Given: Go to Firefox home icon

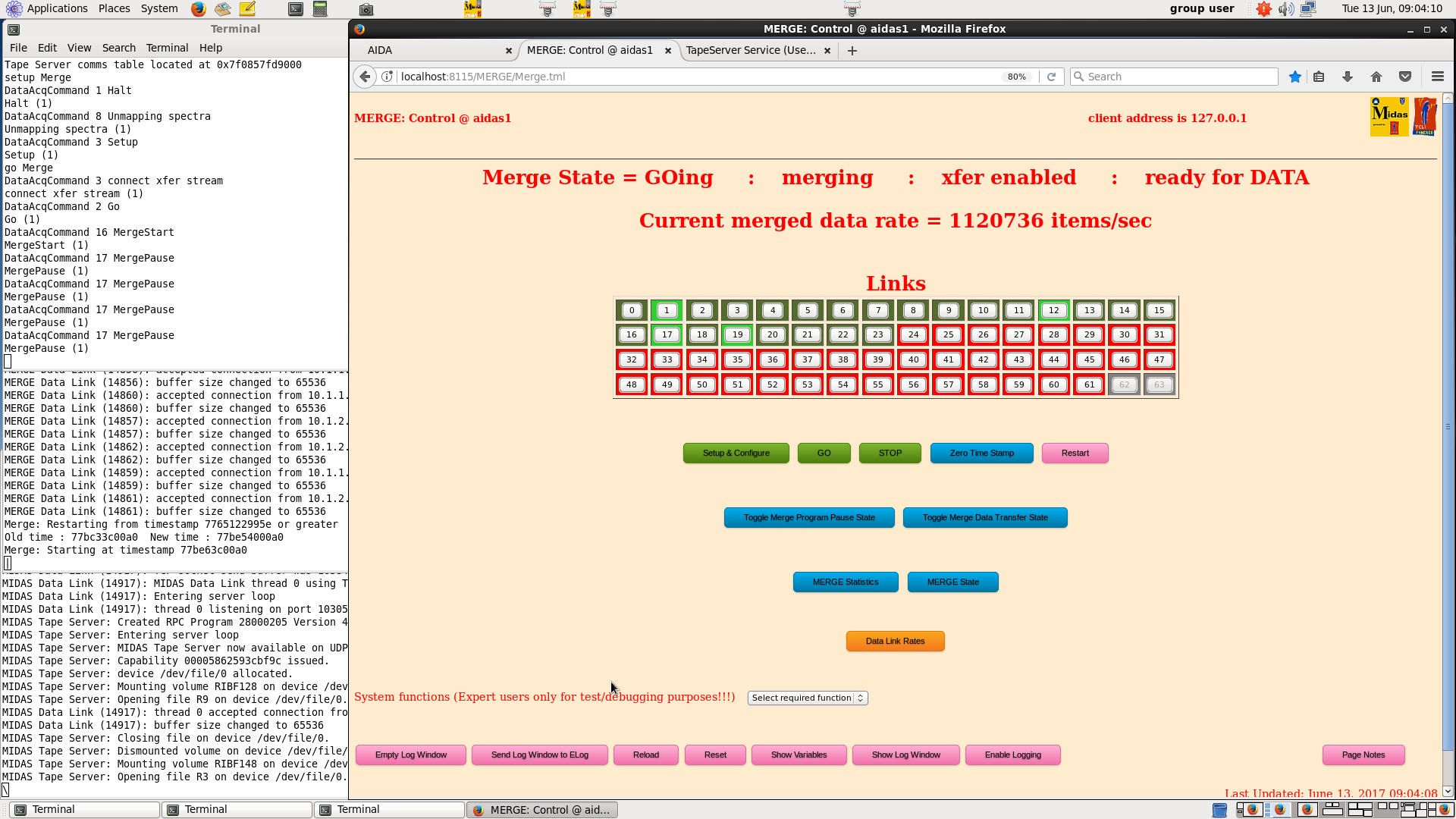Looking at the screenshot, I should click(x=1376, y=77).
